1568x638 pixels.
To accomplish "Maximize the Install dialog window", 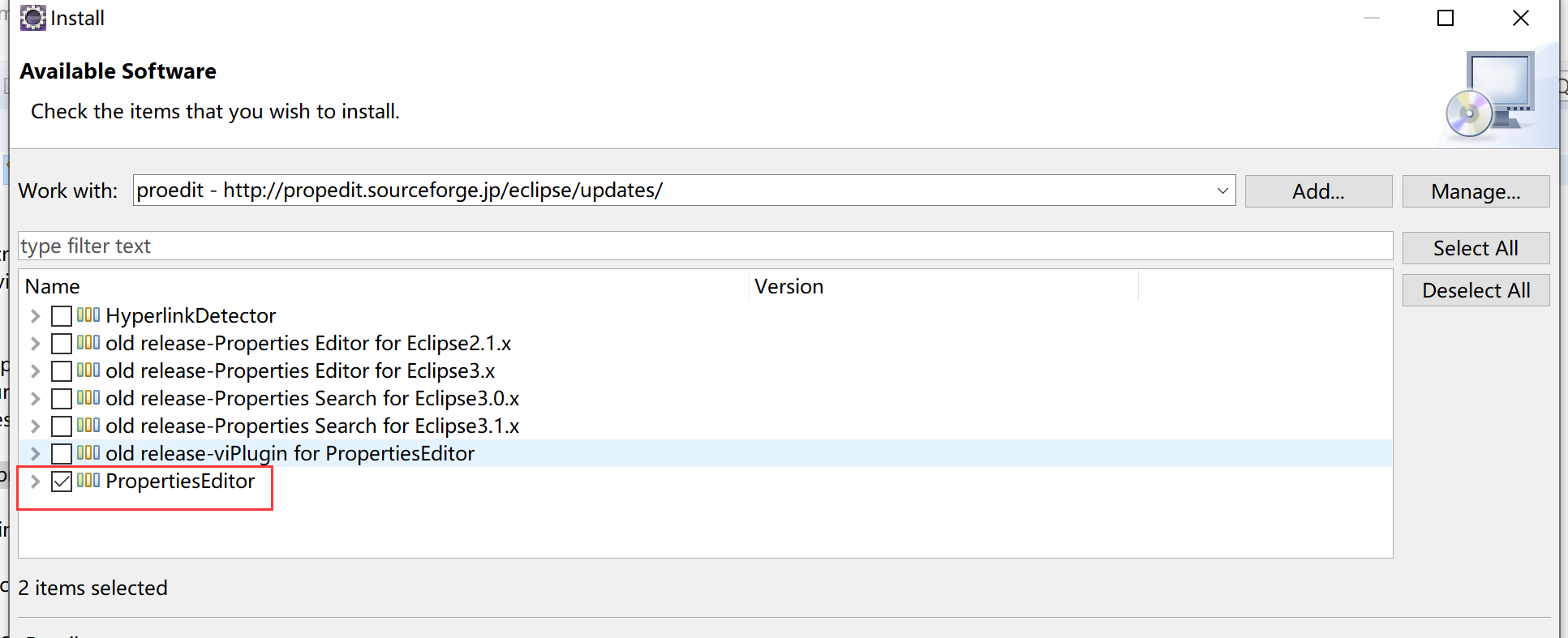I will click(1446, 18).
